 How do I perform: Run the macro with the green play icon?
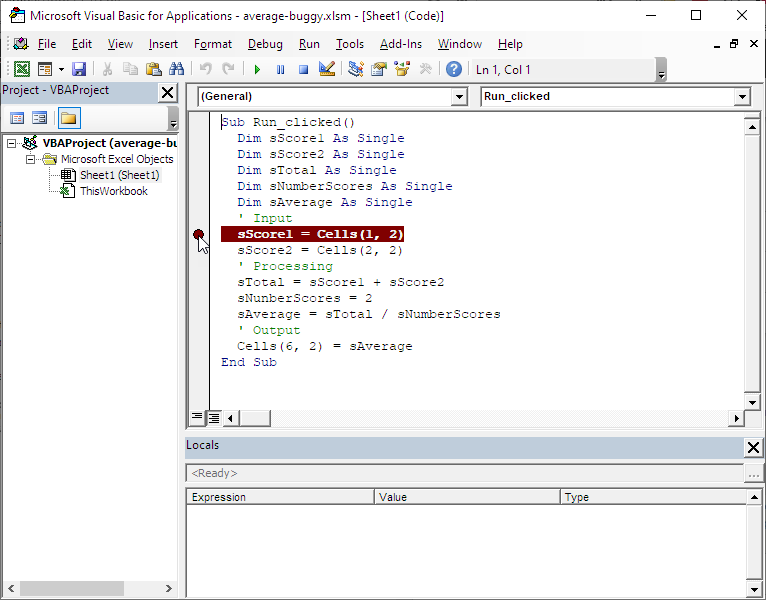257,69
